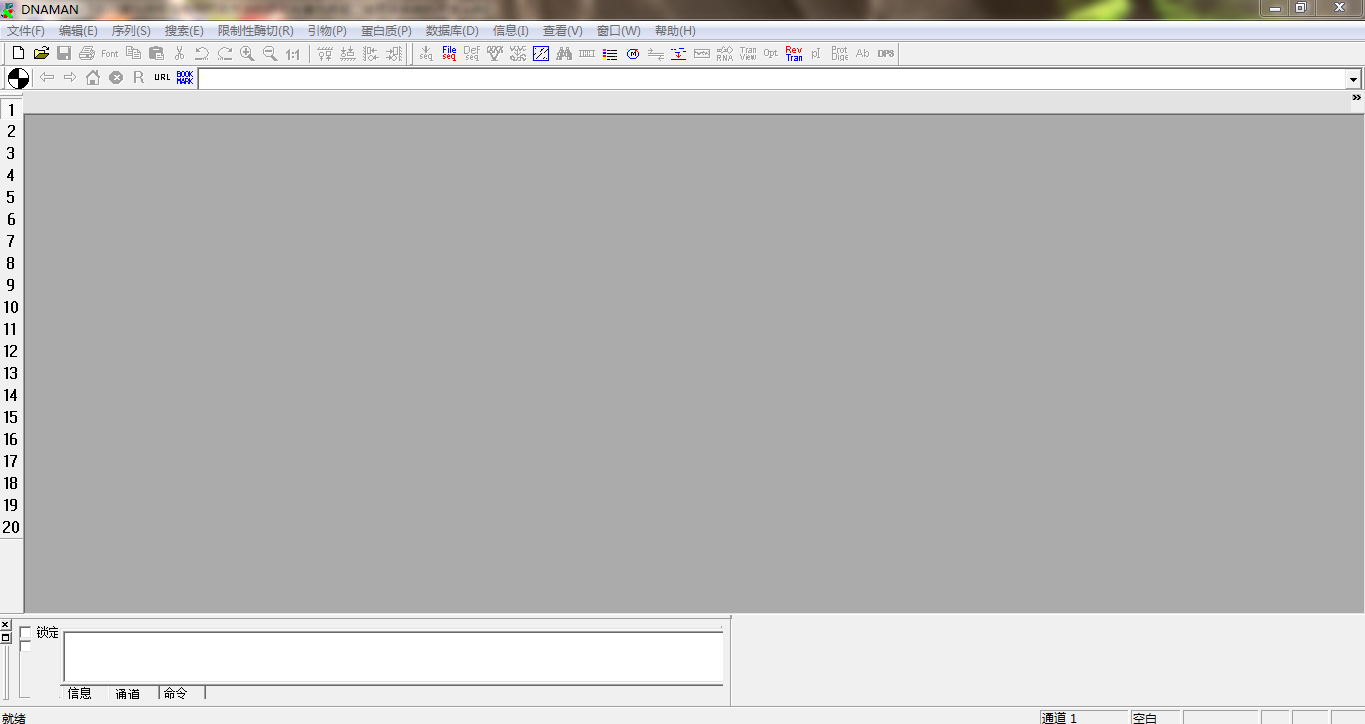
Task: Save with the floppy disk icon
Action: point(64,53)
